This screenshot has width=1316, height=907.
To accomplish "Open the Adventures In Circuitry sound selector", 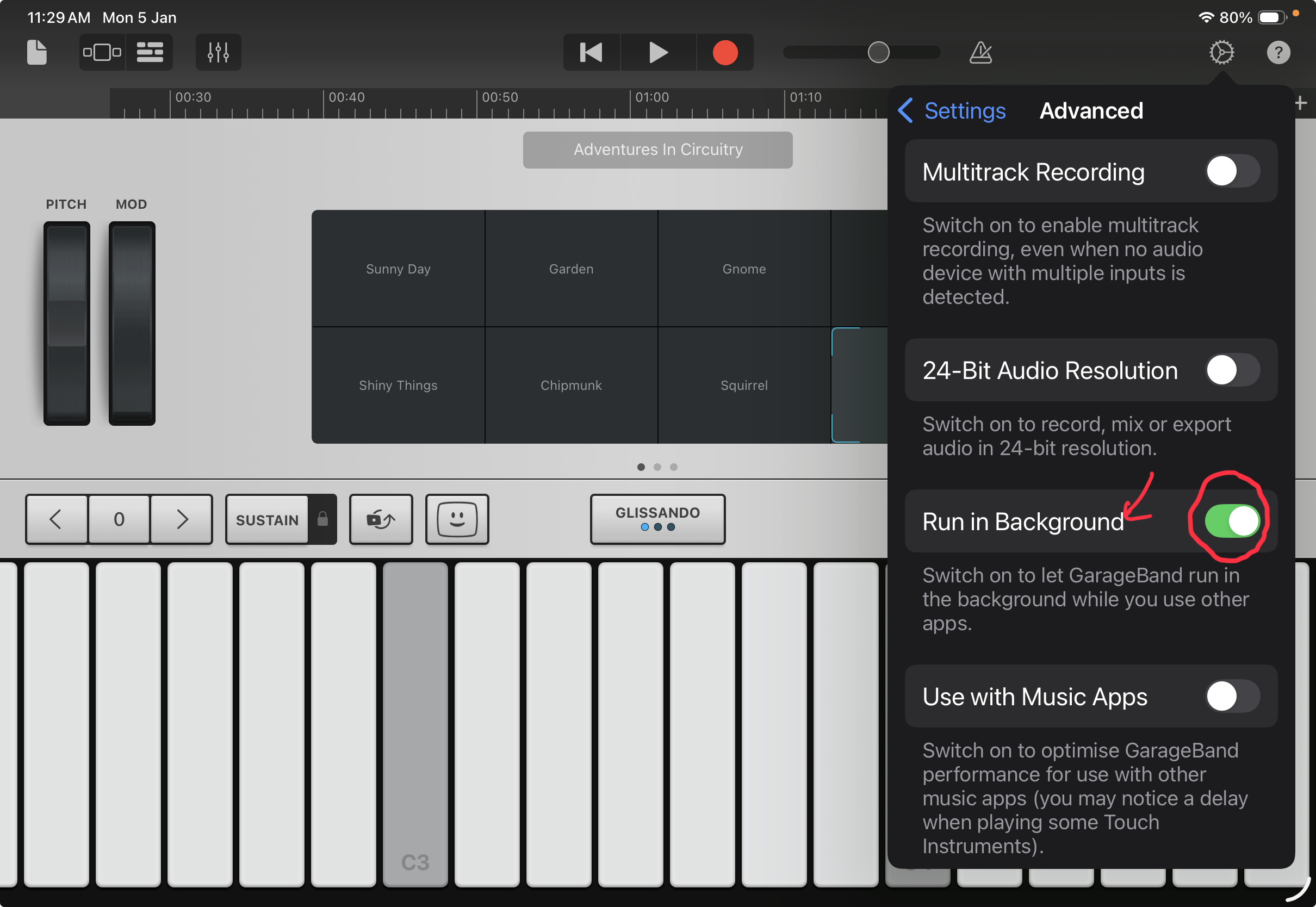I will coord(657,150).
